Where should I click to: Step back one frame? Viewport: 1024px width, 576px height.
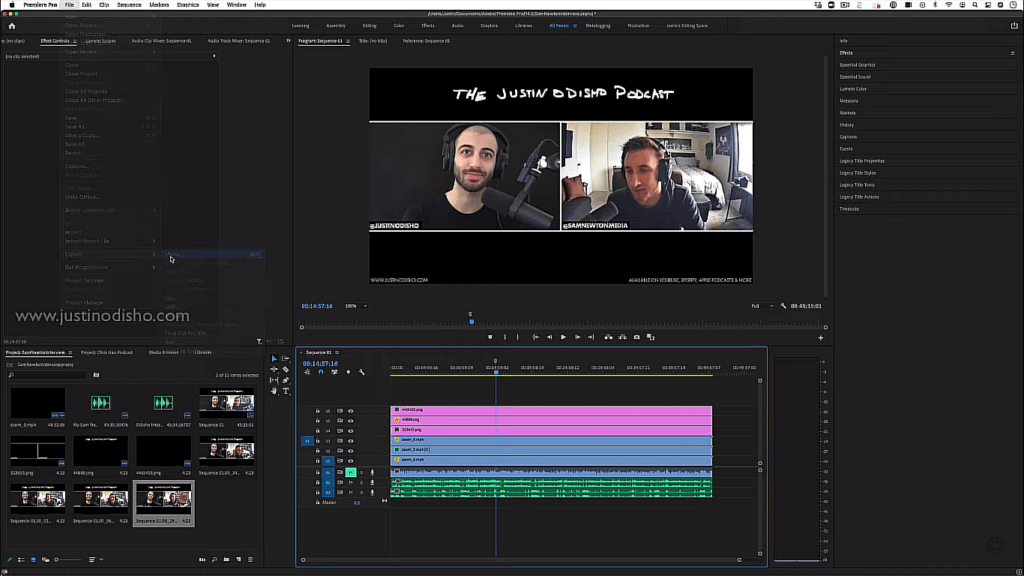(549, 337)
